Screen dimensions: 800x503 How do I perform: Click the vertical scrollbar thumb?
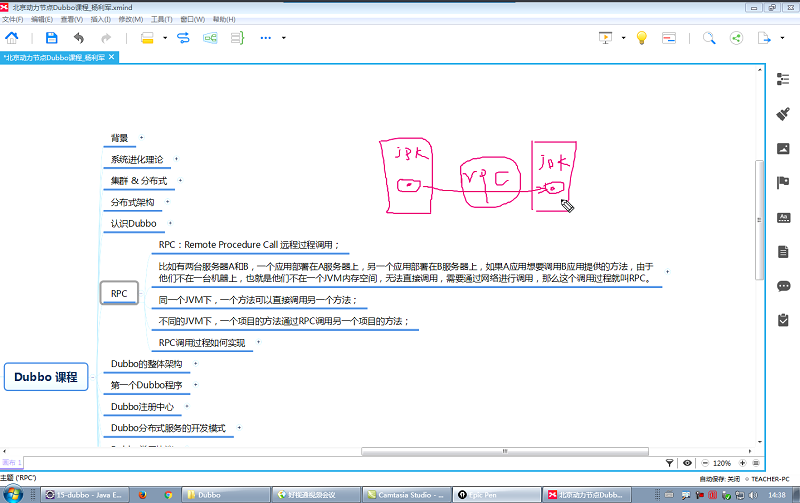tap(759, 220)
